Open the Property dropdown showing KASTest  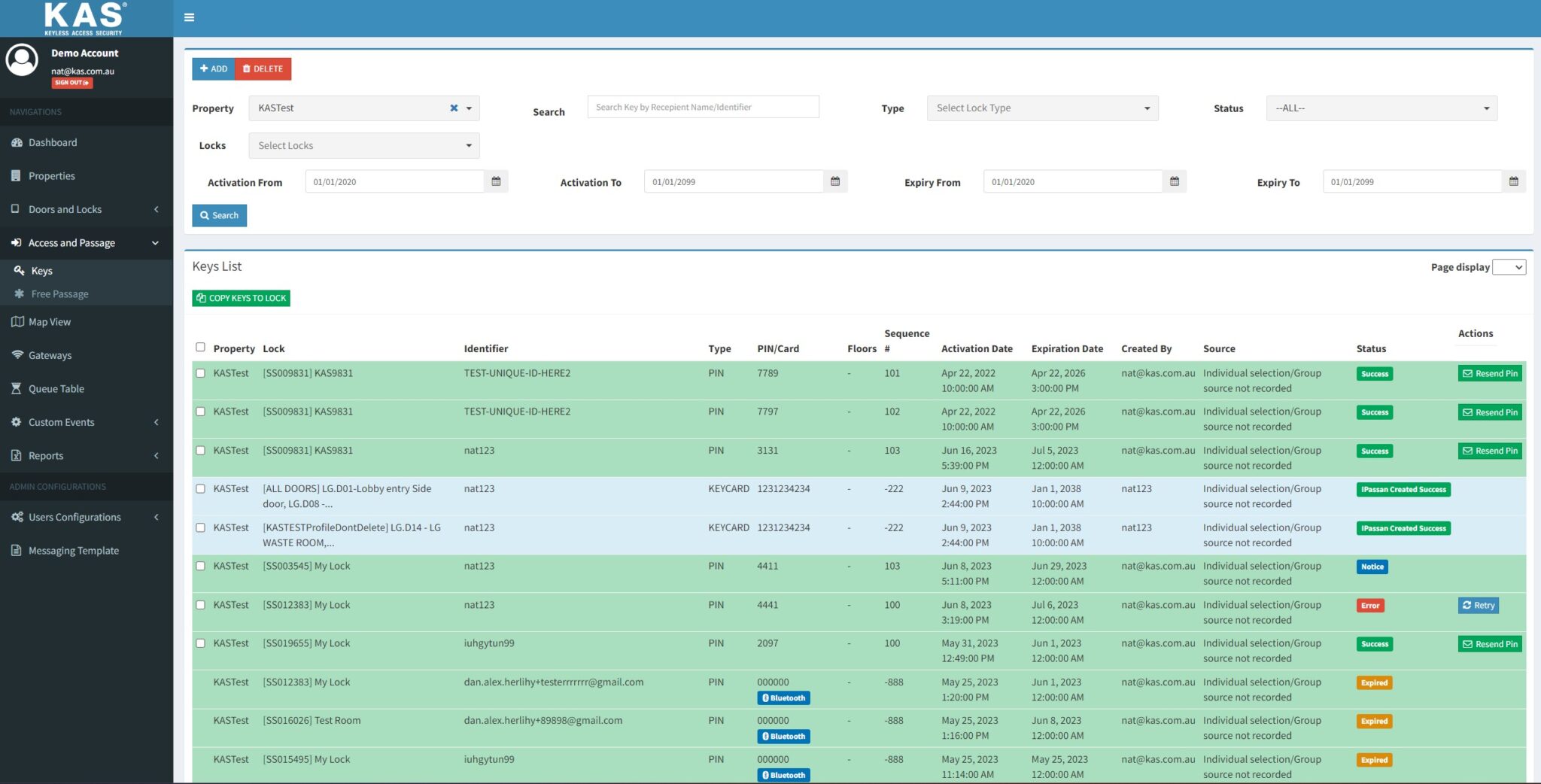(x=364, y=108)
